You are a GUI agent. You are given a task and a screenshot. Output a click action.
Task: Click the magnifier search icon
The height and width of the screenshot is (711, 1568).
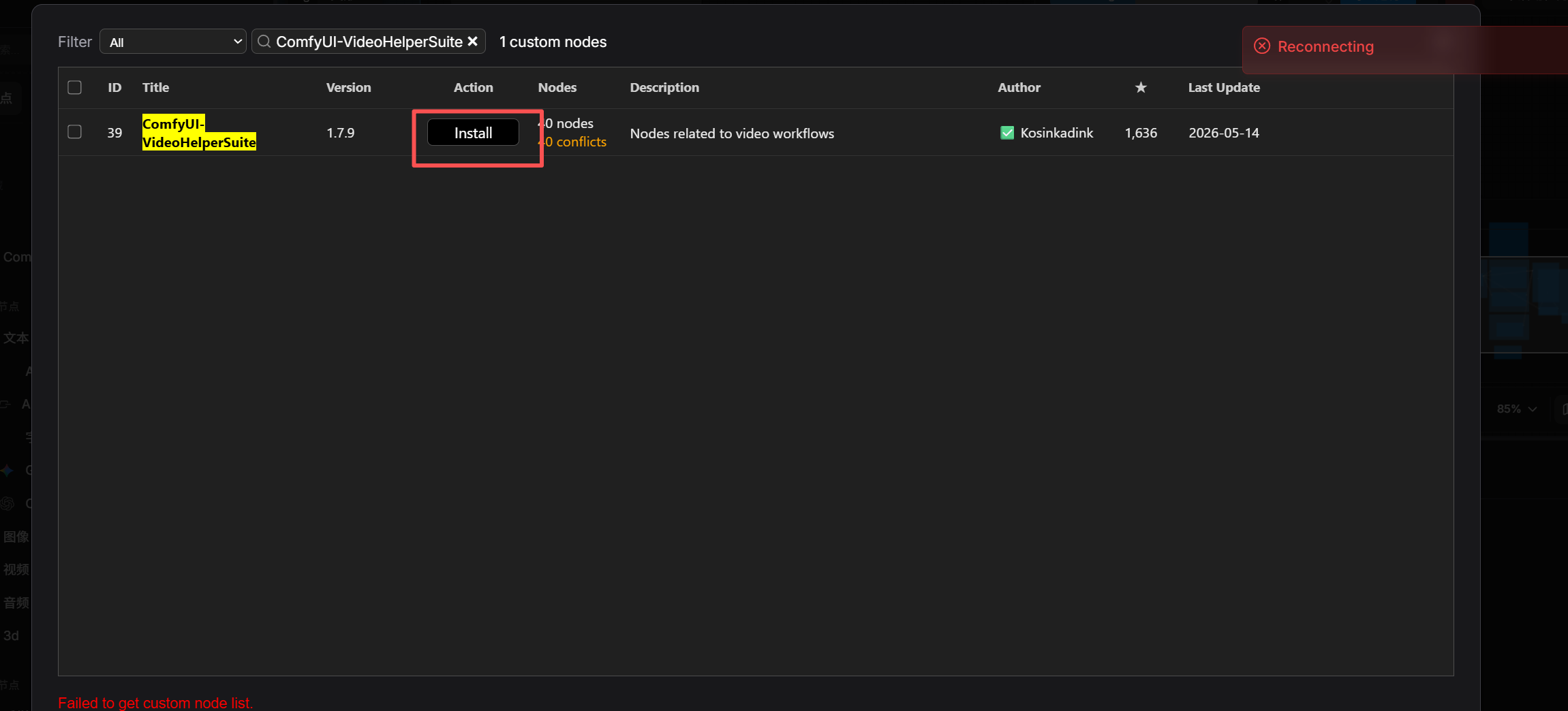(x=264, y=42)
